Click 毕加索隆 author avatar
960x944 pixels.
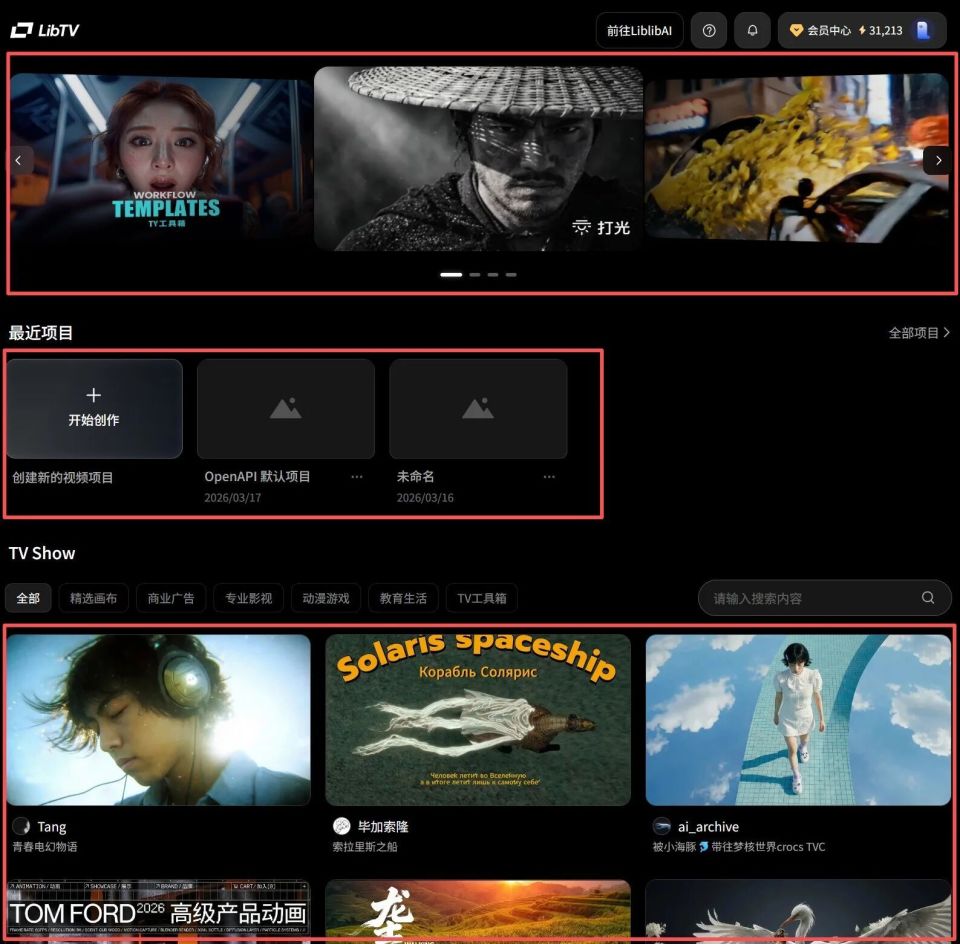tap(342, 826)
